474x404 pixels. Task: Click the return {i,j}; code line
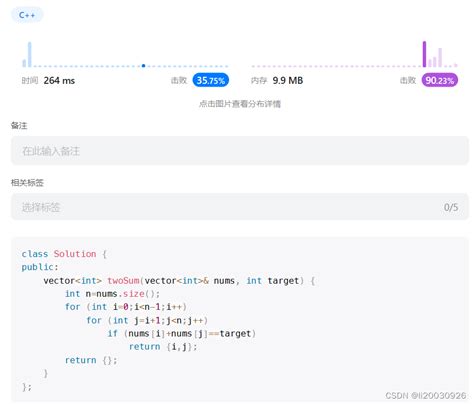point(163,347)
